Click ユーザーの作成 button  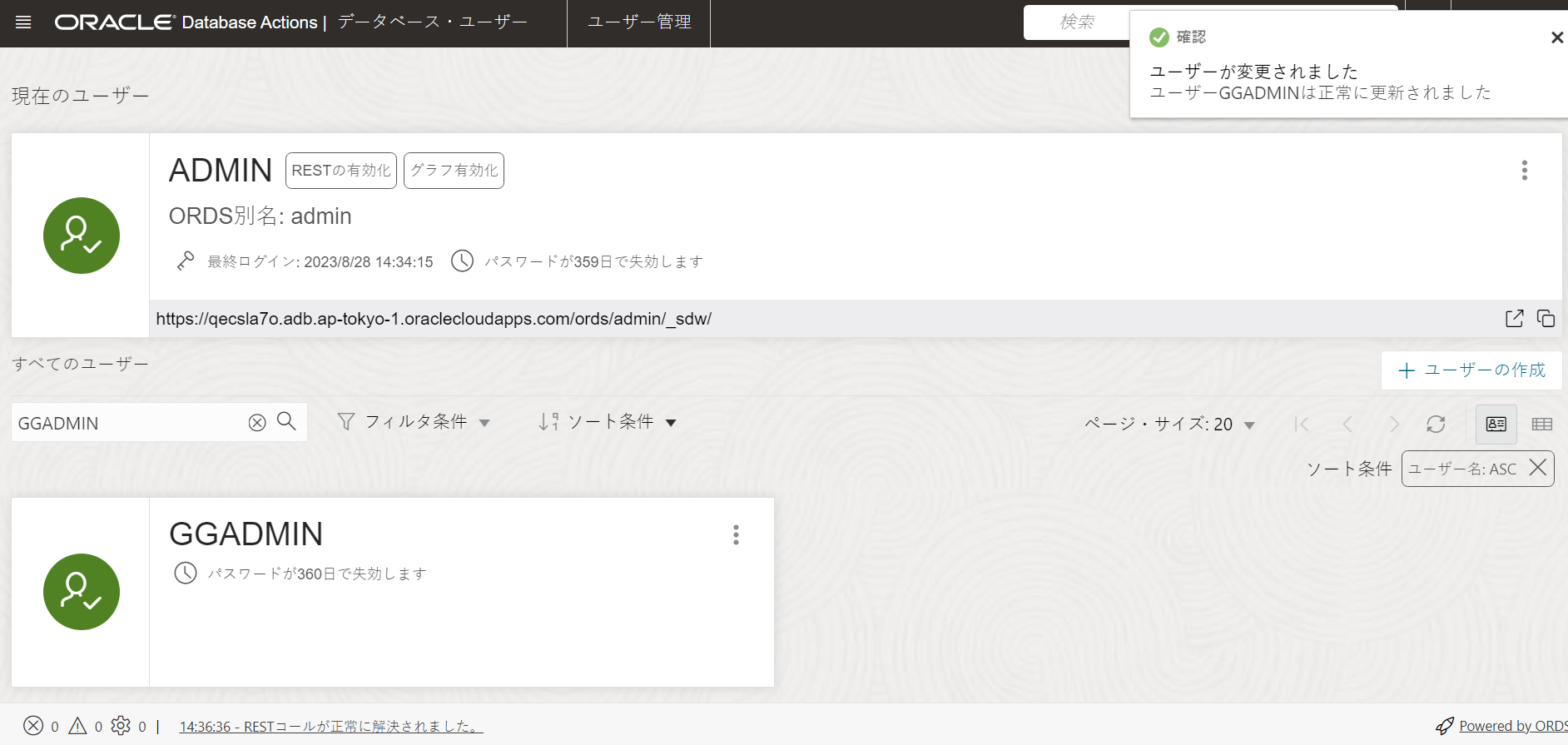point(1471,370)
